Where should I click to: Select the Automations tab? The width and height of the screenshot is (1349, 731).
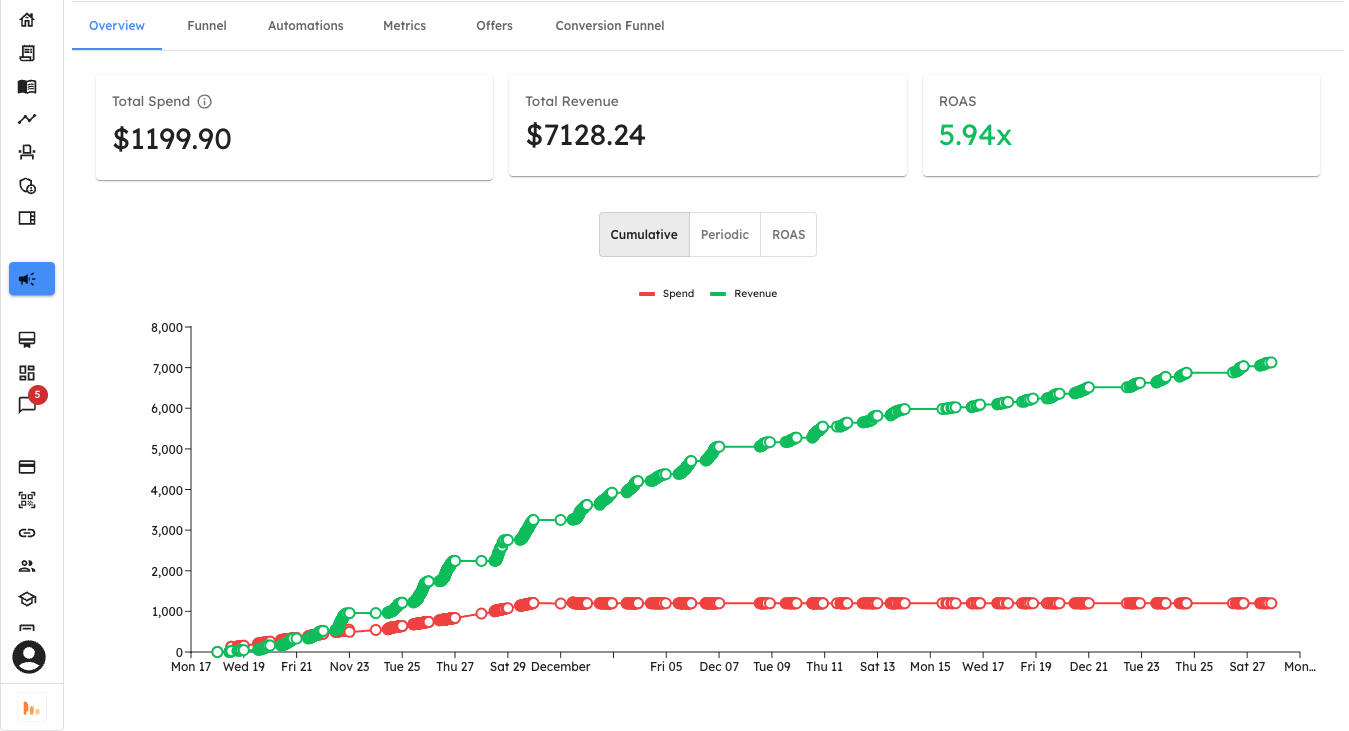[x=305, y=25]
